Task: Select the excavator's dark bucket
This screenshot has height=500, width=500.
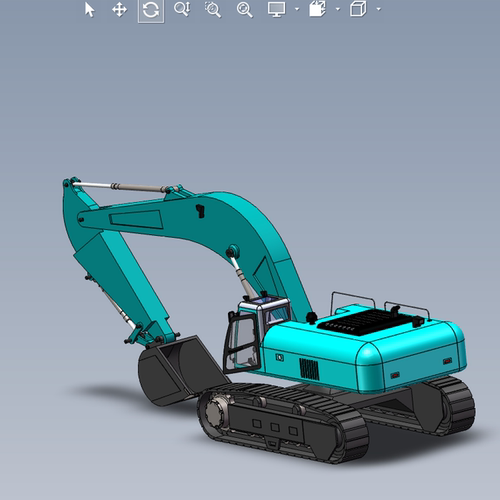Action: (180, 370)
